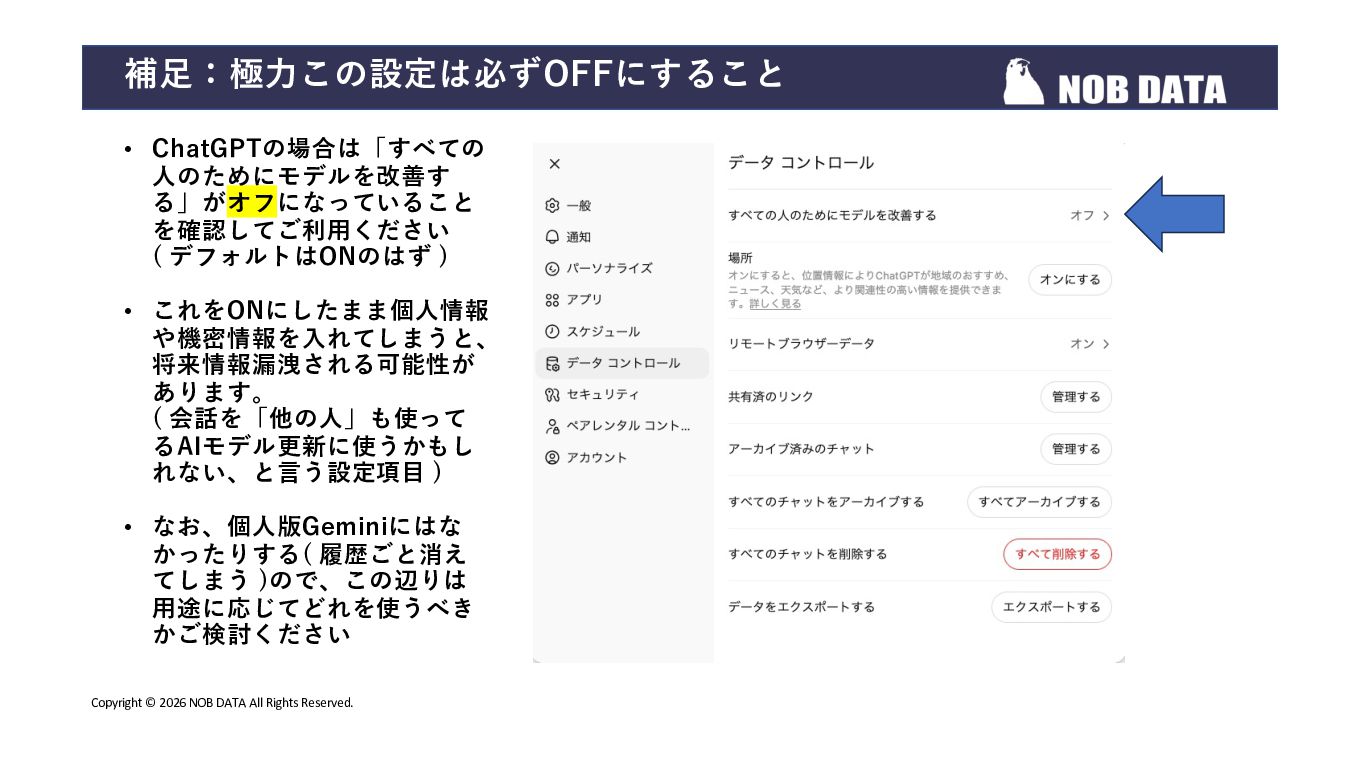Click the すべてのチャットを削除する label
Image resolution: width=1361 pixels, height=765 pixels.
point(807,554)
